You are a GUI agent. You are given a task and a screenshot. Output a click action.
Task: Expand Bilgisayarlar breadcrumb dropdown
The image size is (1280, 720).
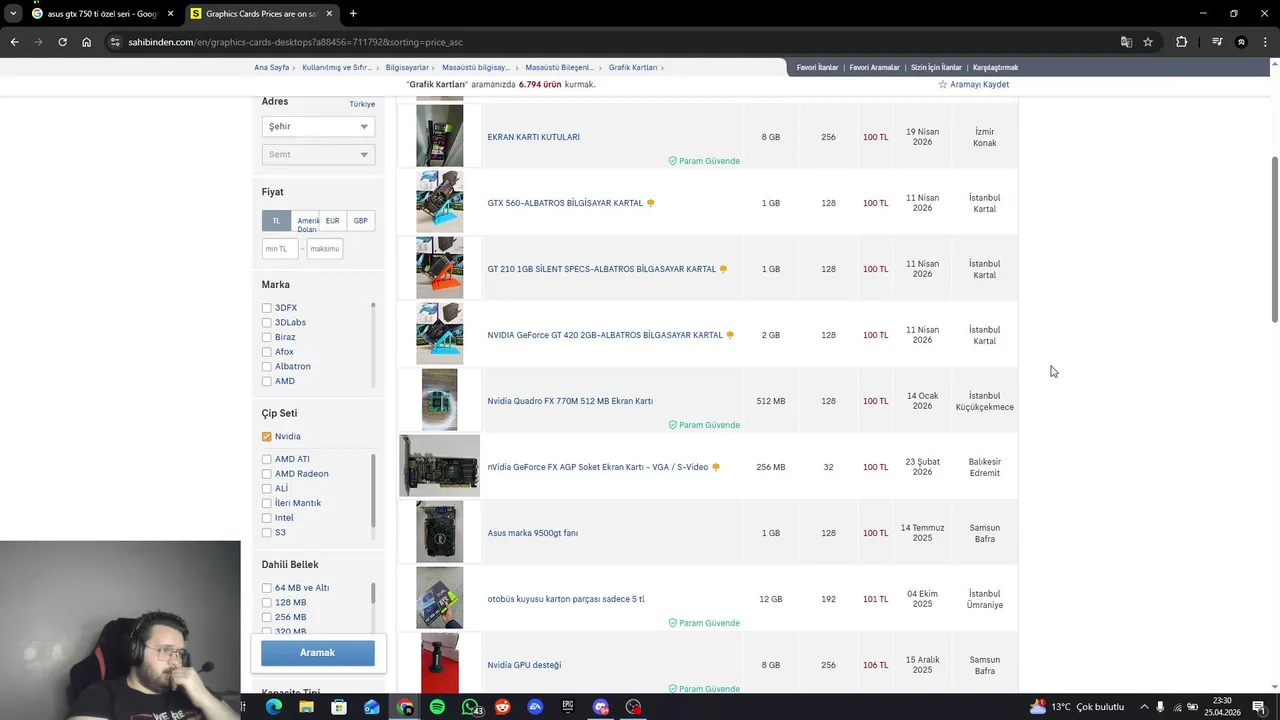click(x=434, y=67)
